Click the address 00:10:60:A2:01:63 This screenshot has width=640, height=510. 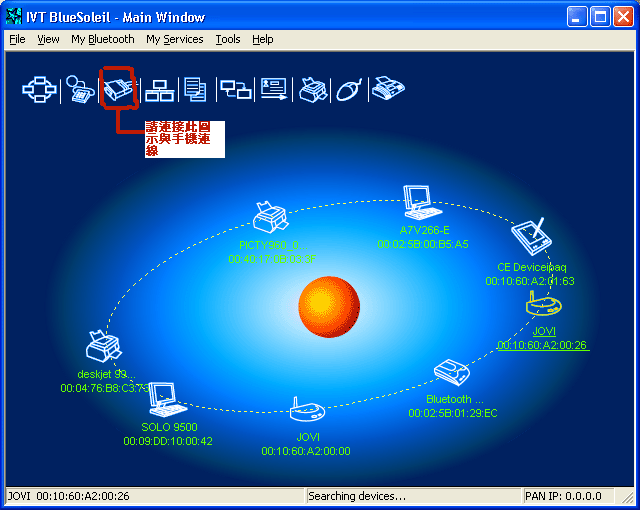[530, 281]
